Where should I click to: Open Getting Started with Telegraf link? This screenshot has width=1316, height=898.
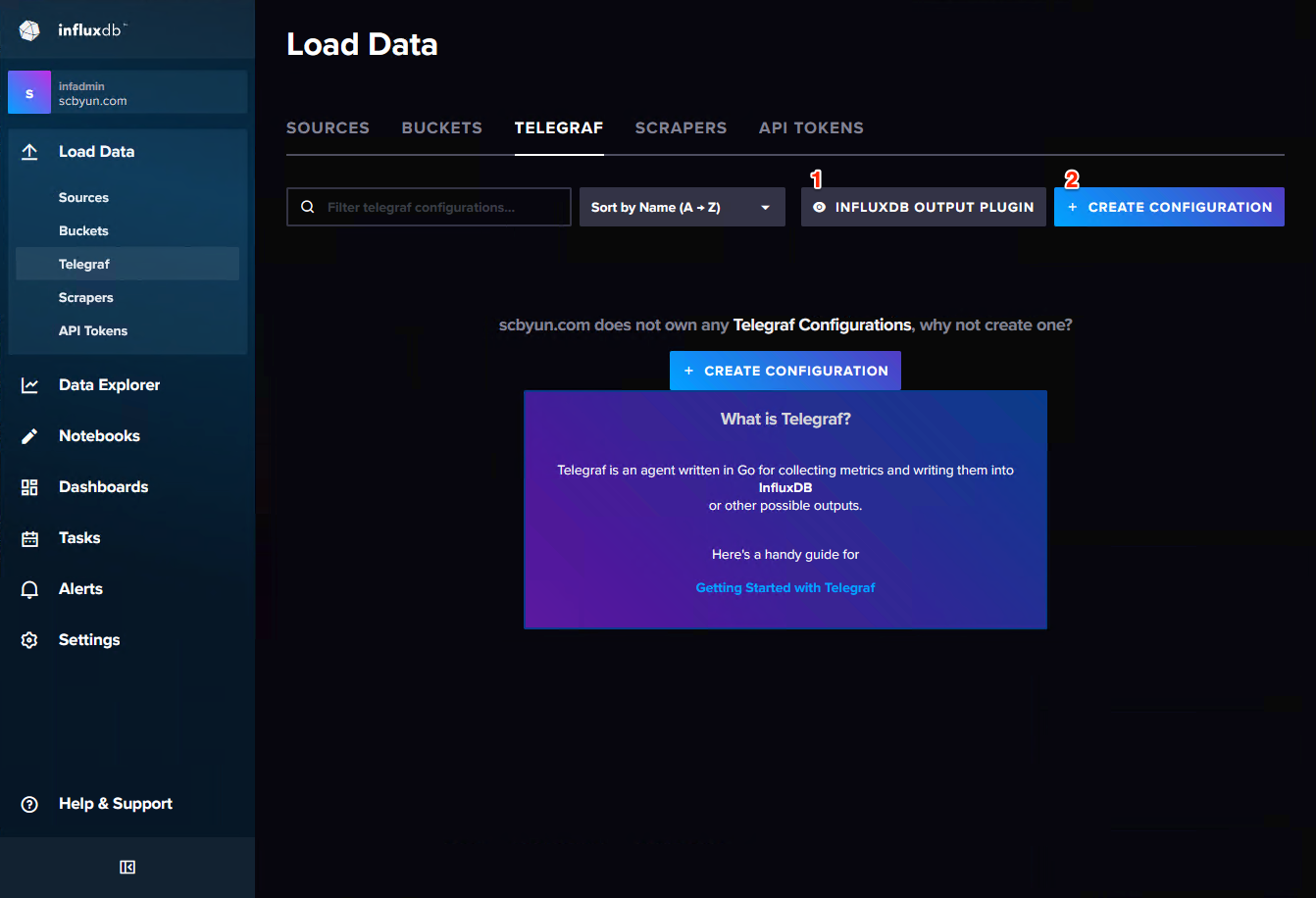pyautogui.click(x=785, y=587)
